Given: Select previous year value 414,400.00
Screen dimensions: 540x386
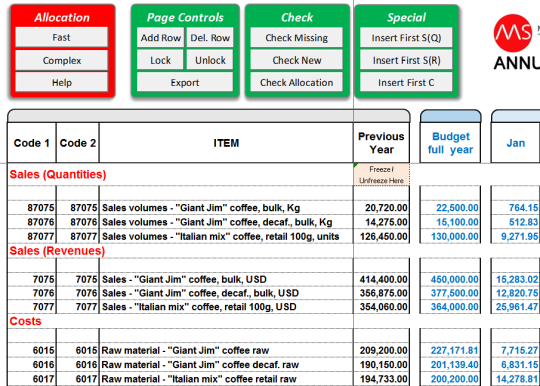Looking at the screenshot, I should point(381,279).
